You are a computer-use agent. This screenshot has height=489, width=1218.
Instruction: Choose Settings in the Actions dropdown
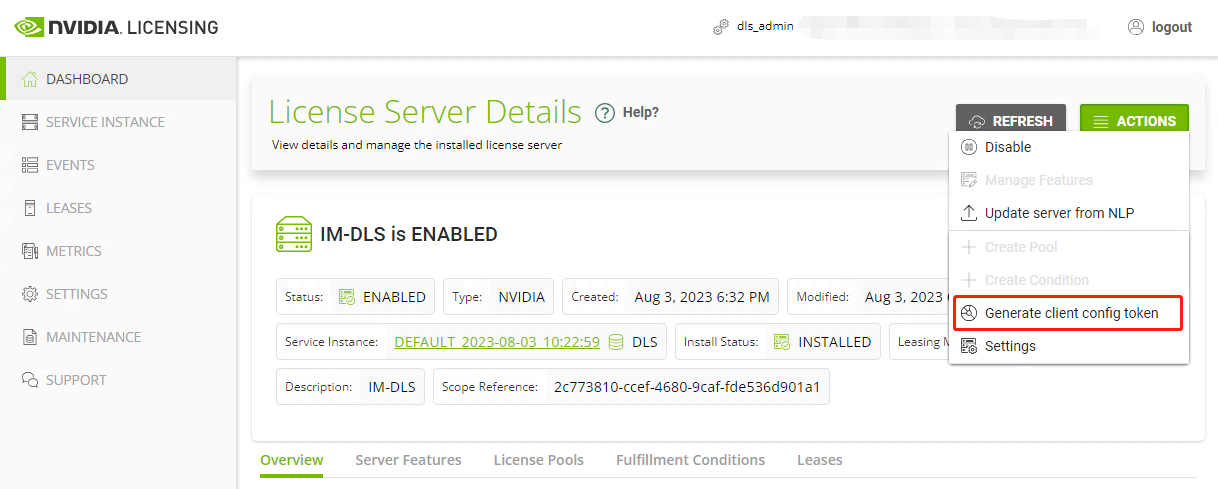[x=1069, y=346]
